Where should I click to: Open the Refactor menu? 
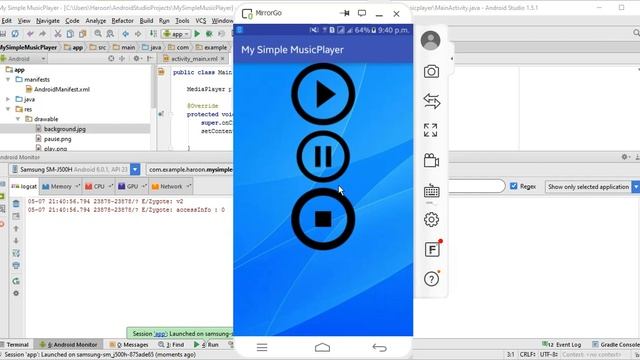[122, 20]
